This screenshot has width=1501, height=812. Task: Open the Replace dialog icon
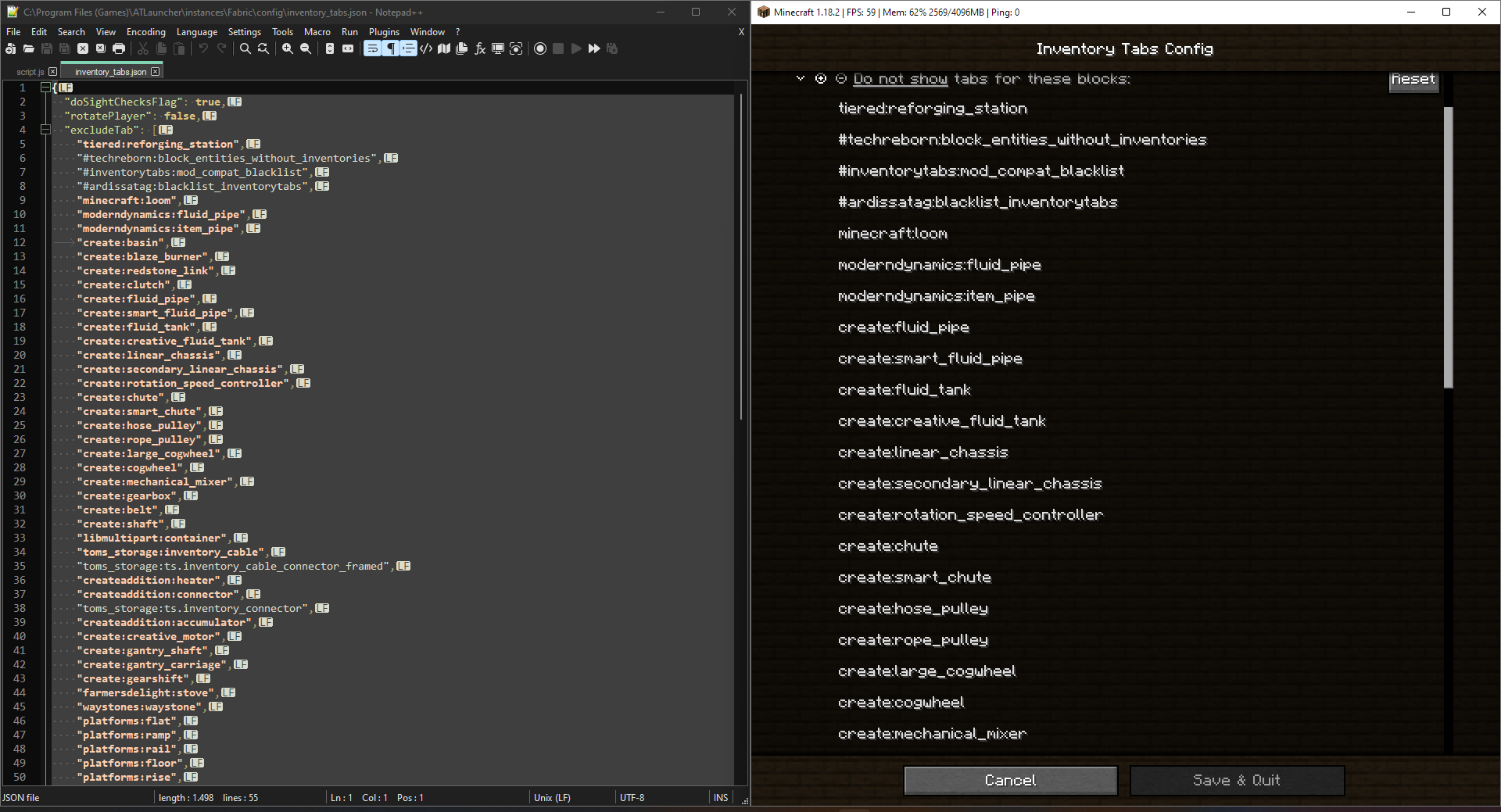click(263, 48)
